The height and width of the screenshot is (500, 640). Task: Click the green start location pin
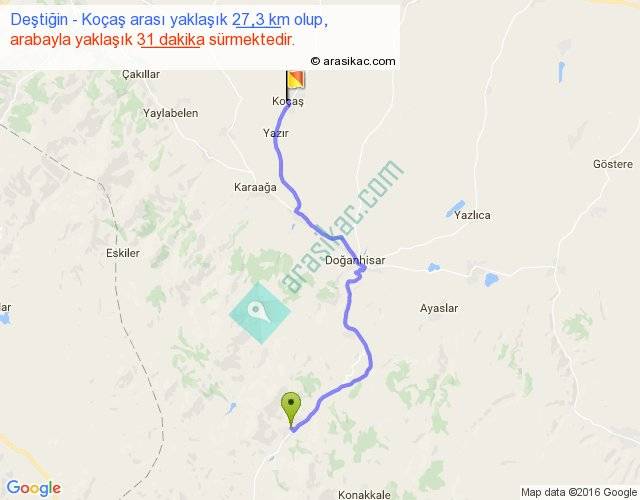(291, 410)
